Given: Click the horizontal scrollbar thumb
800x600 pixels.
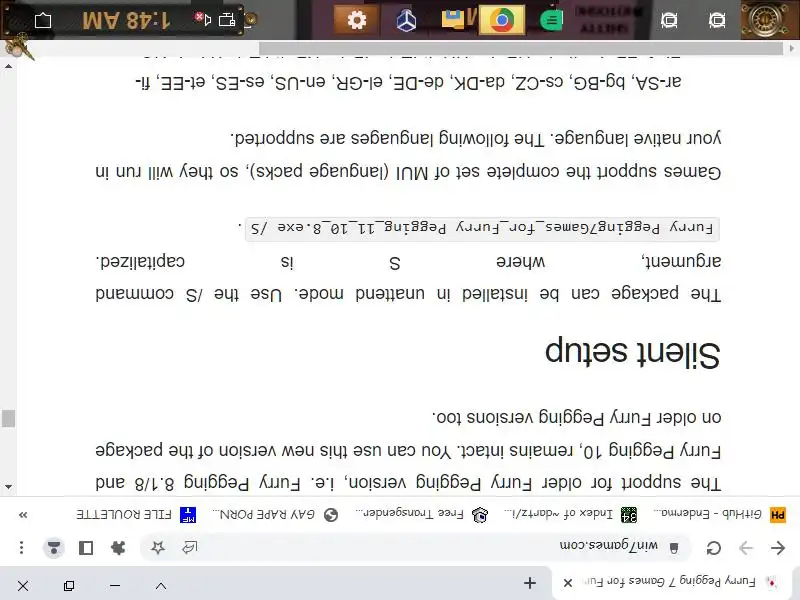Looking at the screenshot, I should 521,48.
